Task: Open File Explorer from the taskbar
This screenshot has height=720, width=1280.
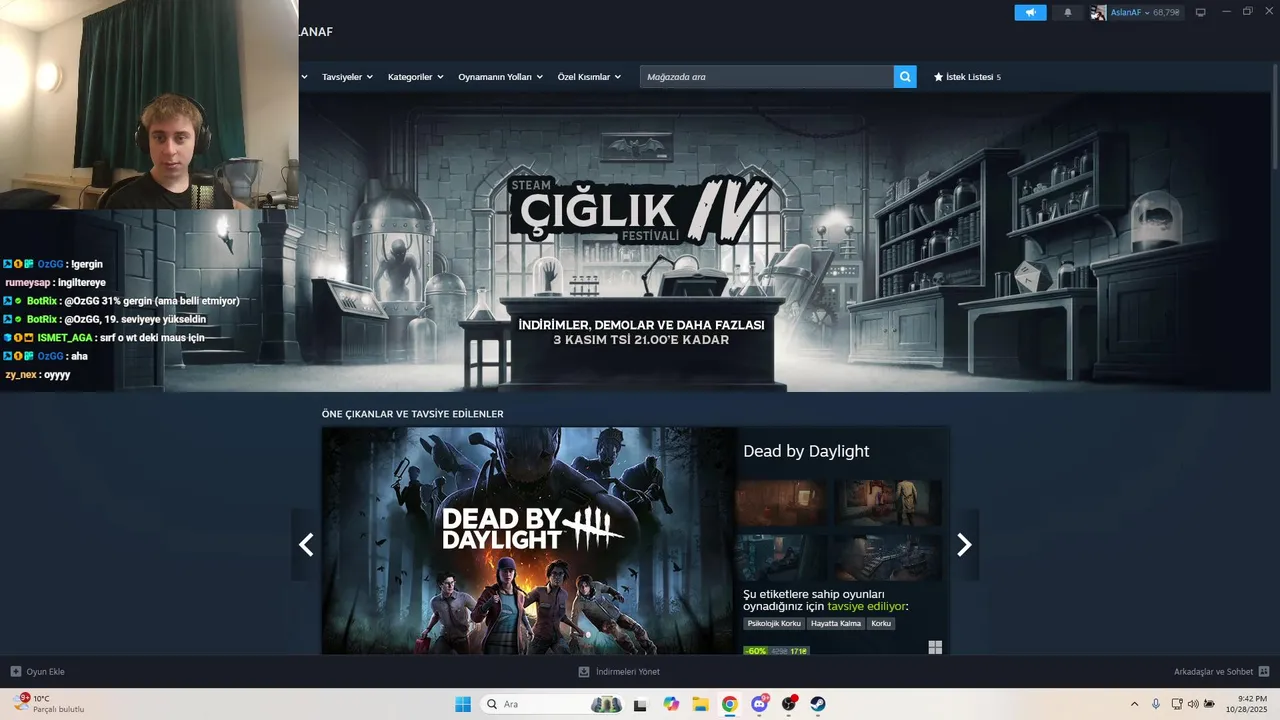Action: pyautogui.click(x=700, y=704)
